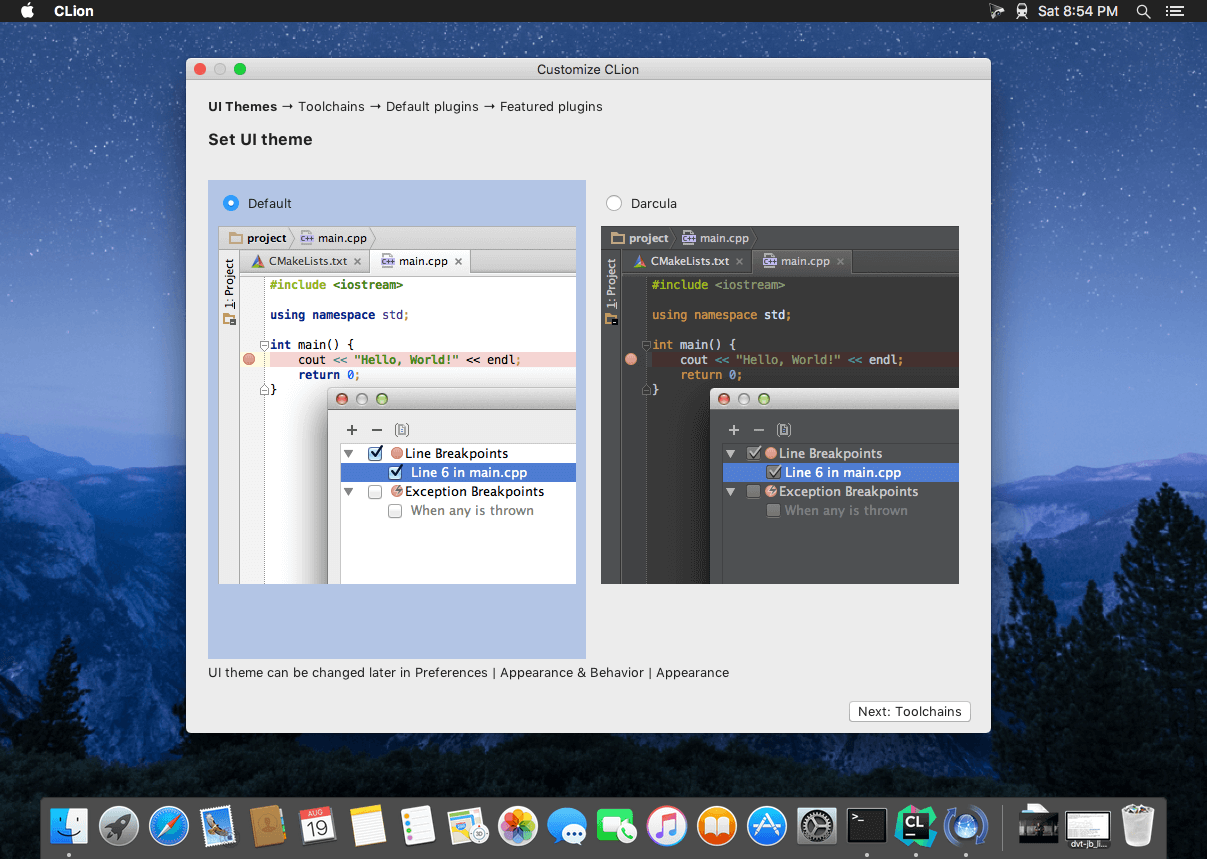Open System Preferences from the Dock
This screenshot has width=1207, height=859.
(816, 826)
